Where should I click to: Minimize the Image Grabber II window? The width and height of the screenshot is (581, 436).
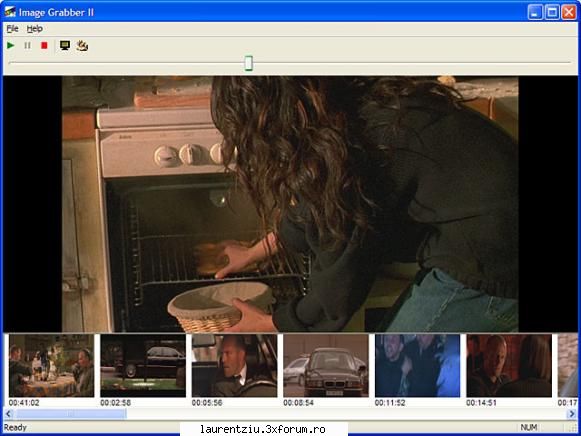click(535, 12)
